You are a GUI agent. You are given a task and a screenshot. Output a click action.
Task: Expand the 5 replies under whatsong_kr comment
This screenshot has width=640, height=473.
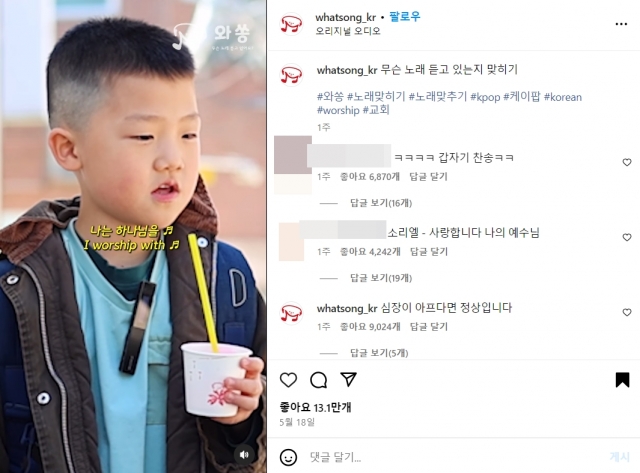click(x=379, y=353)
